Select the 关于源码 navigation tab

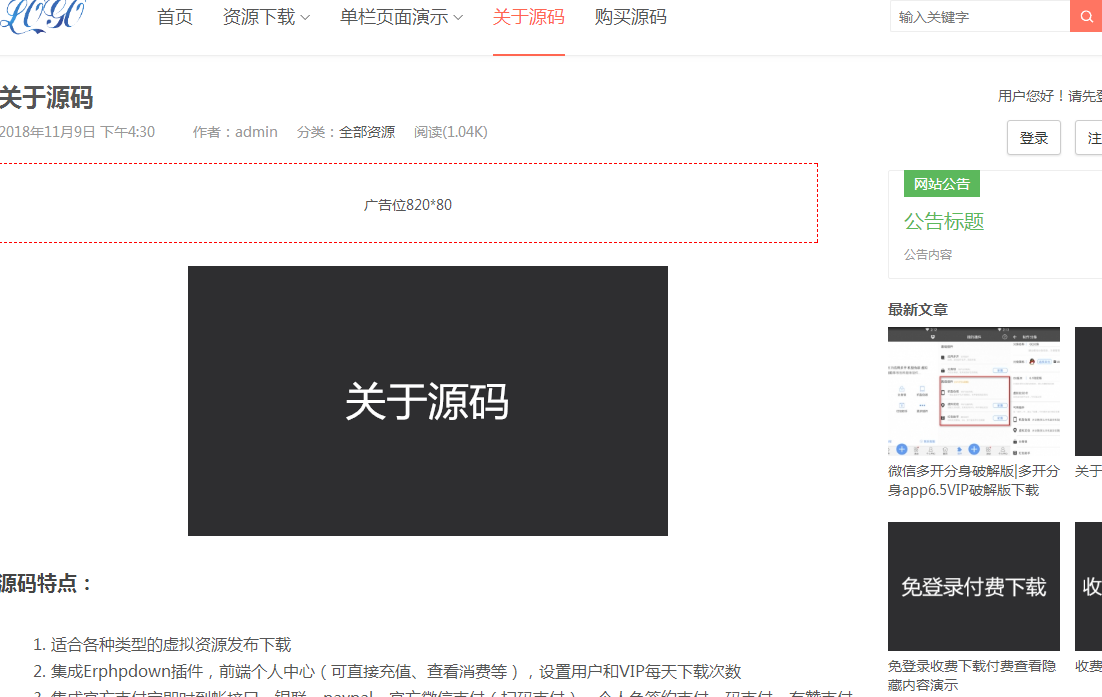point(528,17)
